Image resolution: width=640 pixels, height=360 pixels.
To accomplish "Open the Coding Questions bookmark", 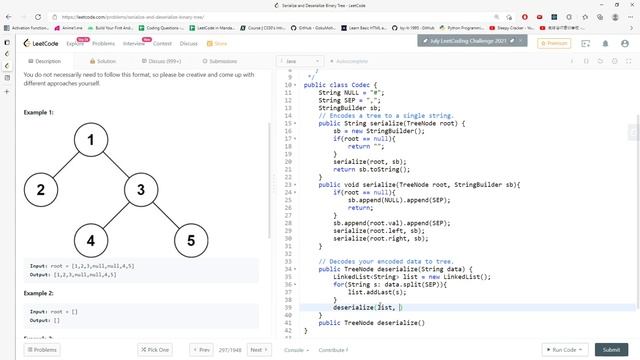I will pyautogui.click(x=161, y=28).
